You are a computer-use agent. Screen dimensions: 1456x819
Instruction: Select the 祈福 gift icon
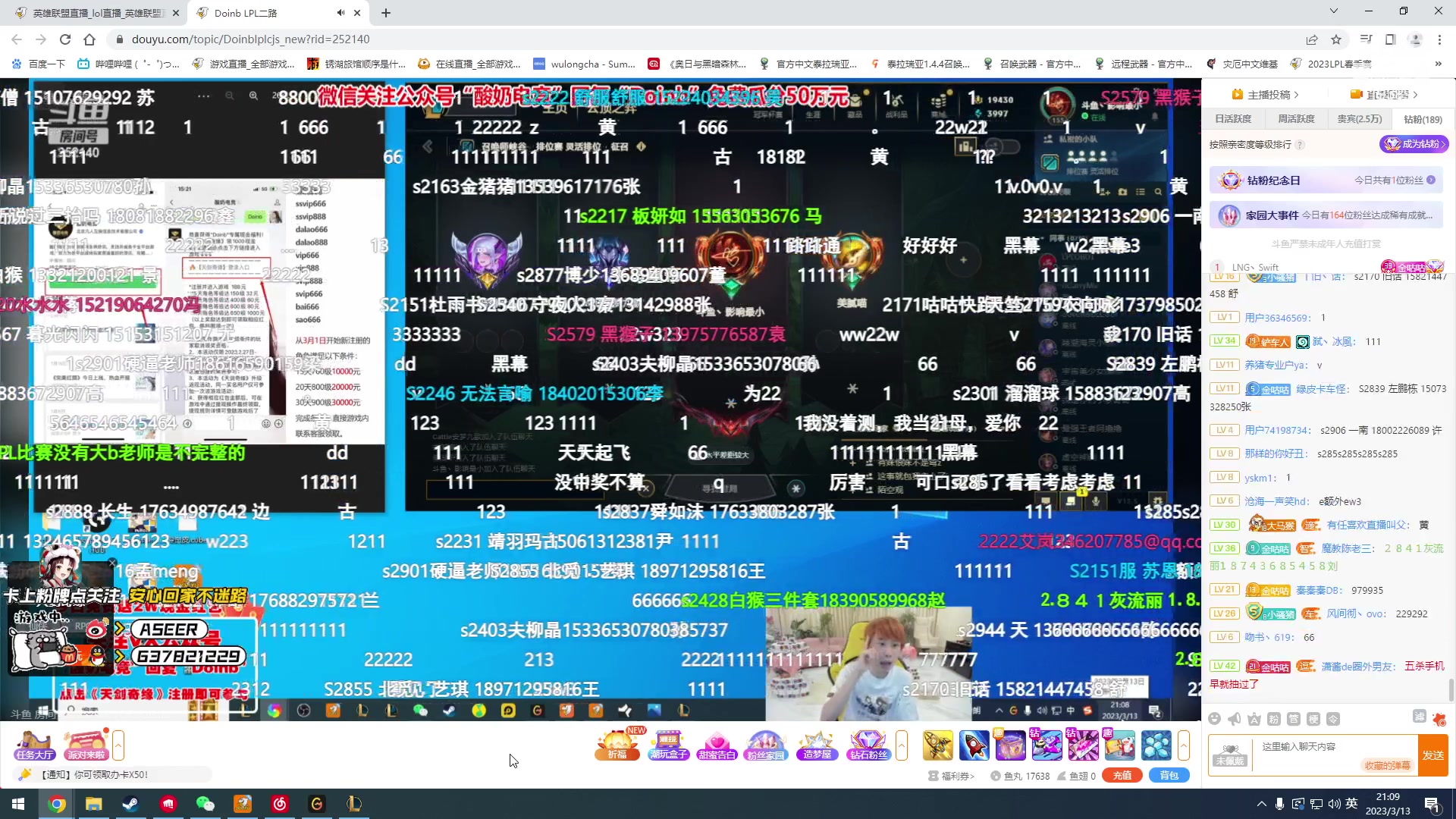[x=616, y=745]
